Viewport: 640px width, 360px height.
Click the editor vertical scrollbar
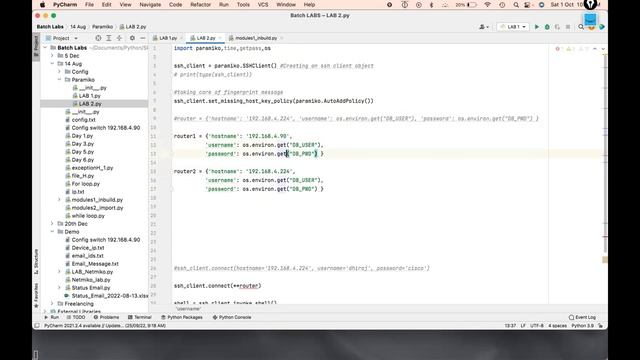[605, 153]
